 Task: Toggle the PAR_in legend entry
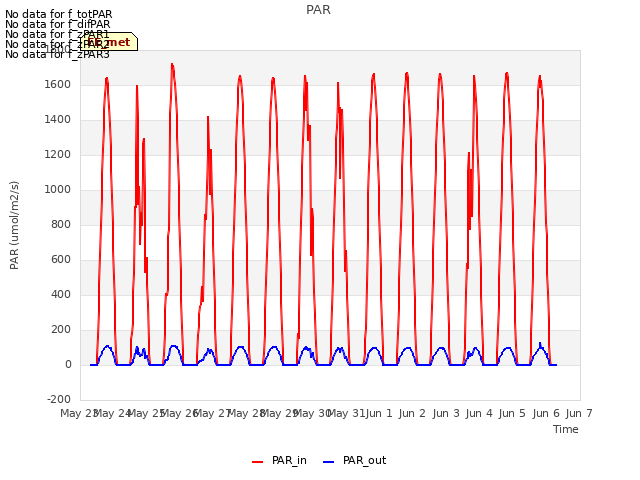pyautogui.click(x=279, y=461)
